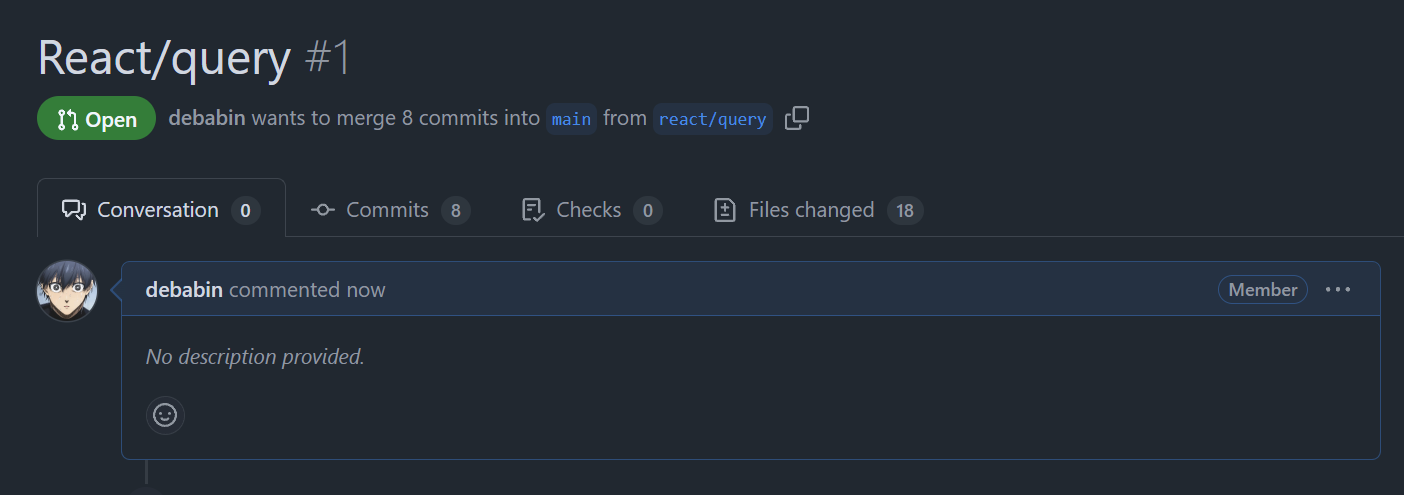Click the Checks tab checklist icon
The image size is (1404, 495).
click(x=533, y=210)
